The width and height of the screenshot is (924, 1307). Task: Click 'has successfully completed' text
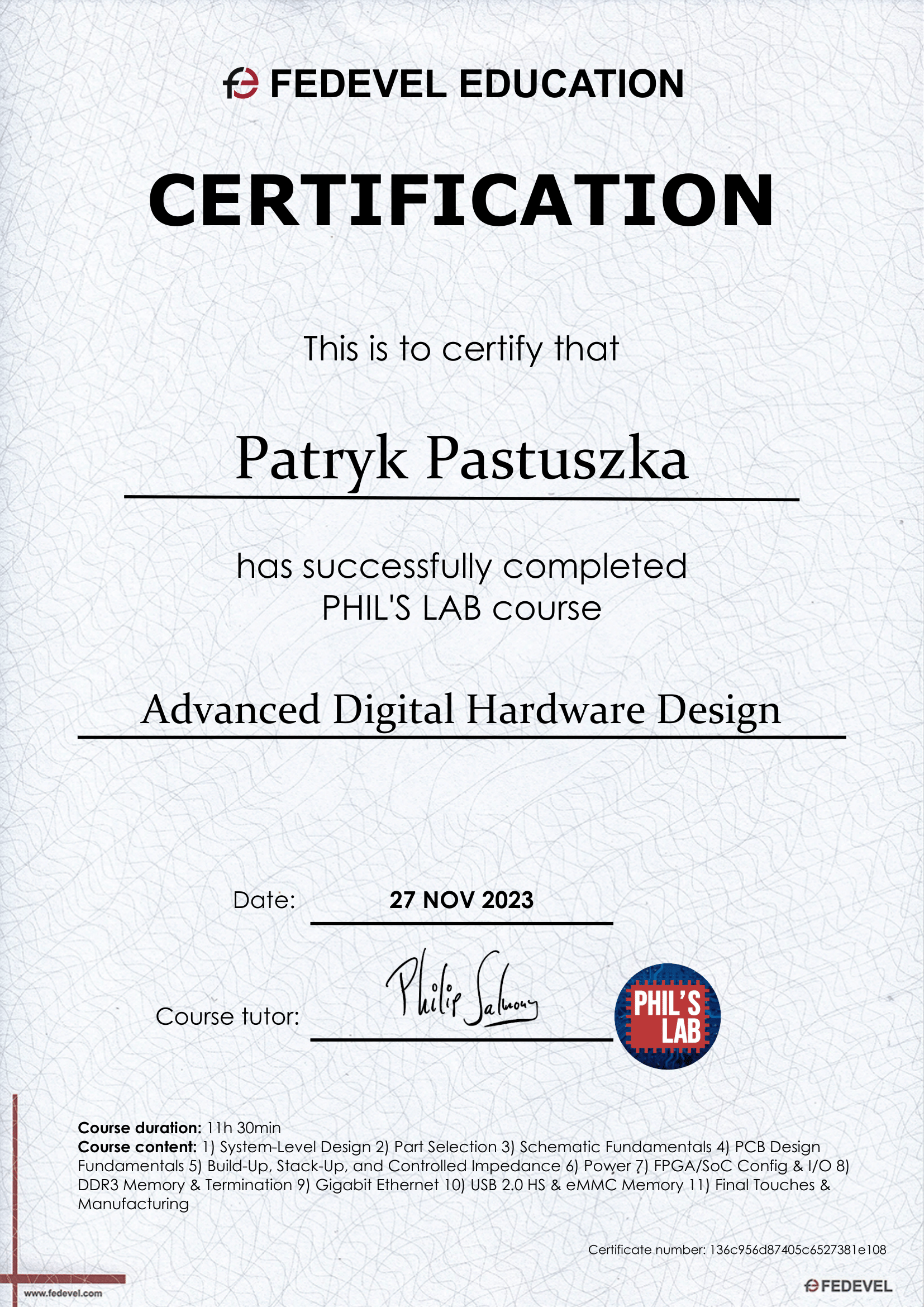(x=461, y=567)
